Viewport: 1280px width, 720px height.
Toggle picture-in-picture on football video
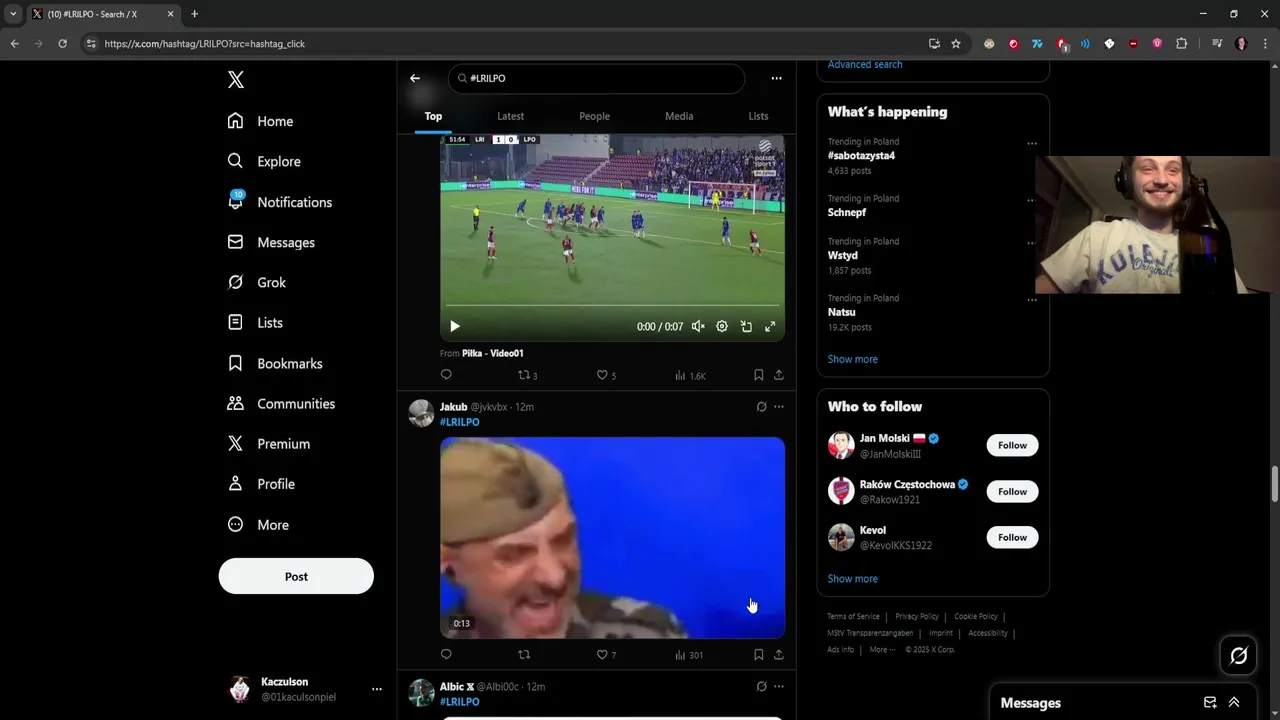click(x=746, y=326)
